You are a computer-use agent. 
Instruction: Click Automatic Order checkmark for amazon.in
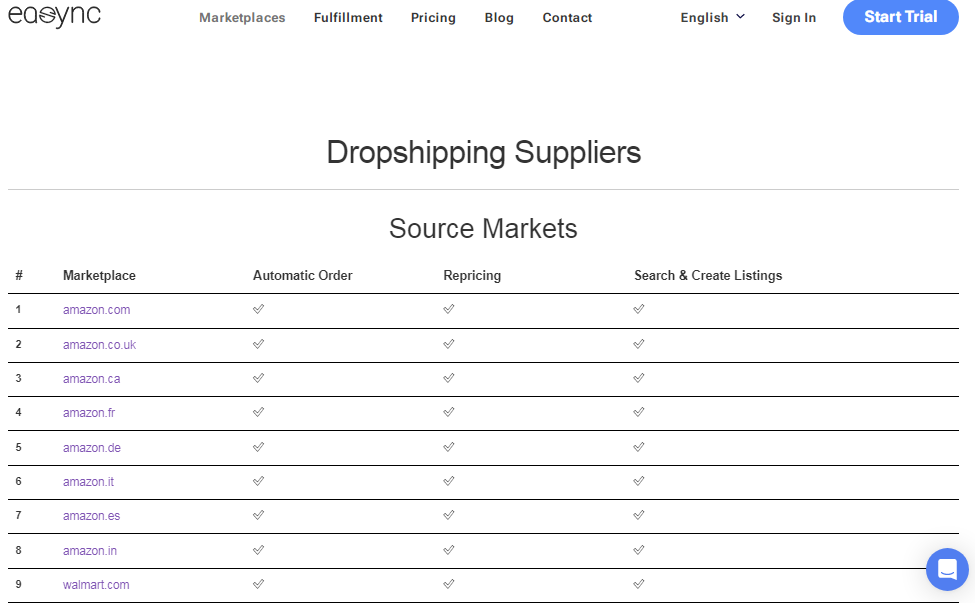tap(259, 550)
